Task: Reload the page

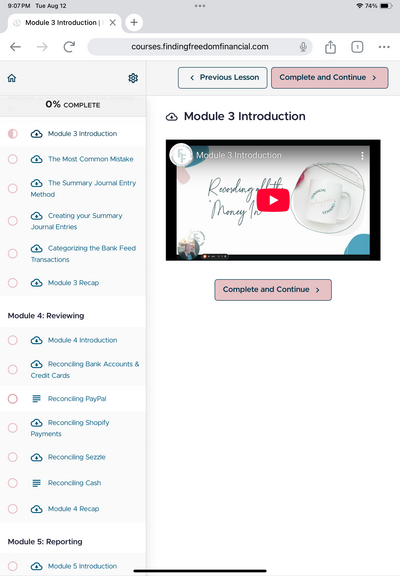Action: (69, 47)
